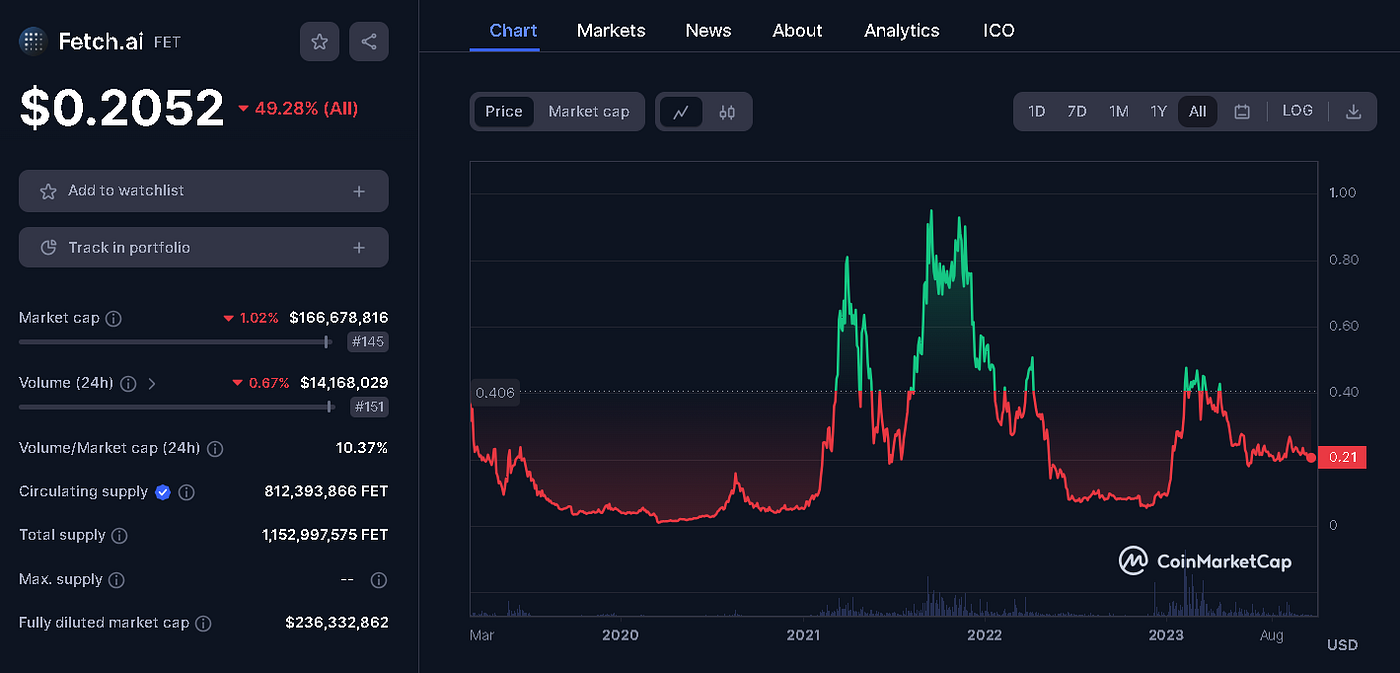Open the News tab
1400x673 pixels.
(708, 31)
